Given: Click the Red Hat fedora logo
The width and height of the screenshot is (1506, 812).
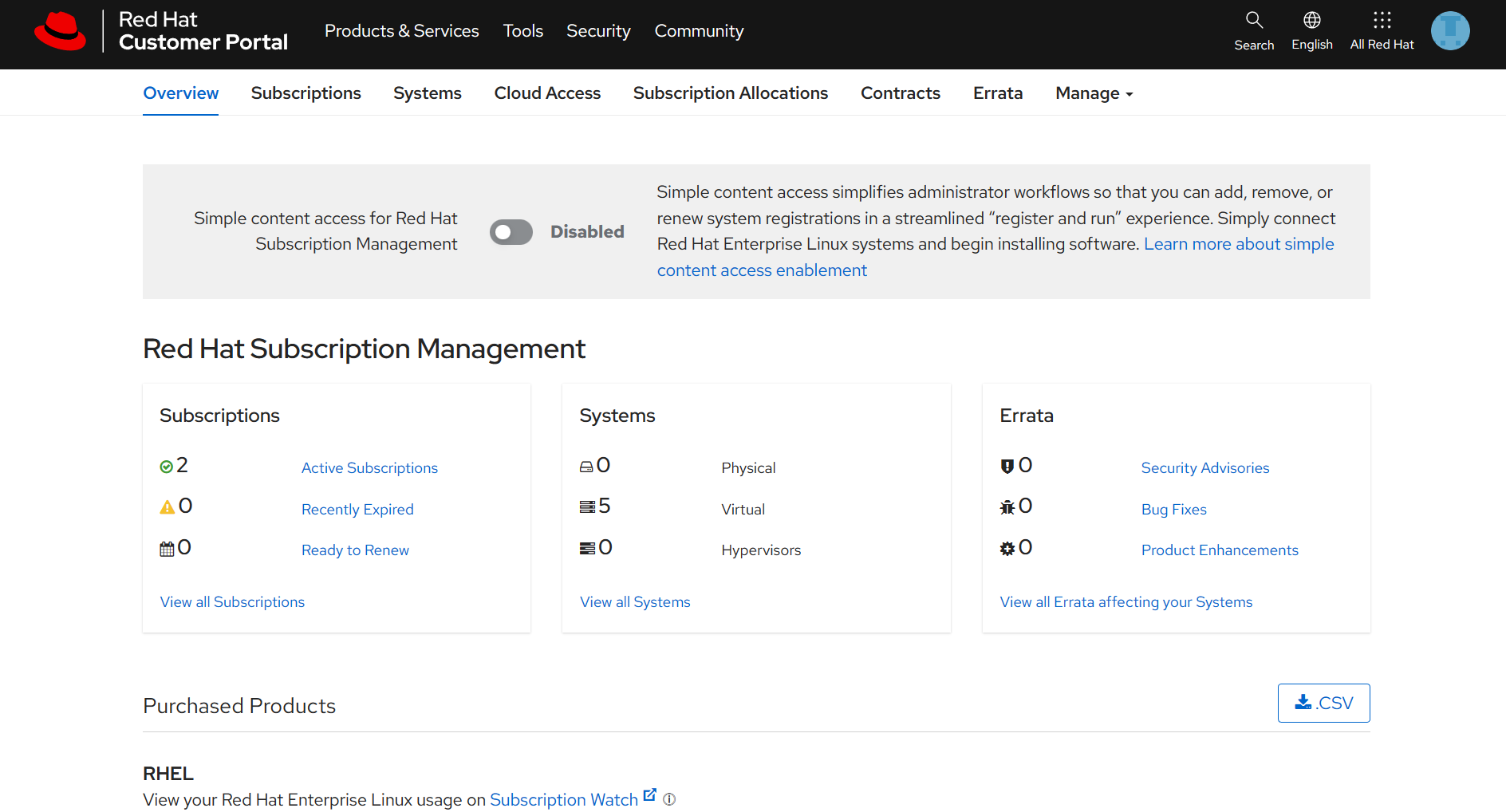Looking at the screenshot, I should tap(60, 31).
